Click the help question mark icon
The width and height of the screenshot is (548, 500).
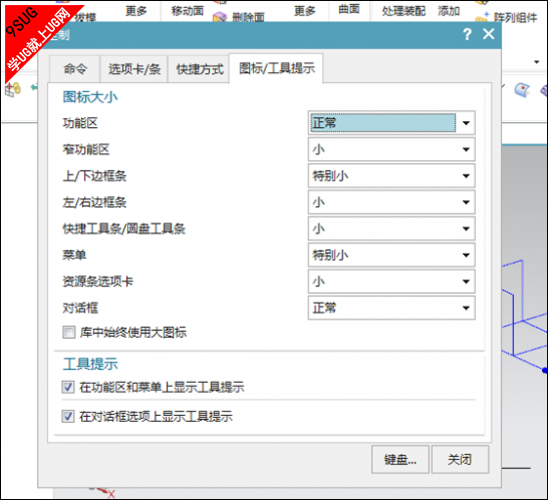pyautogui.click(x=467, y=34)
